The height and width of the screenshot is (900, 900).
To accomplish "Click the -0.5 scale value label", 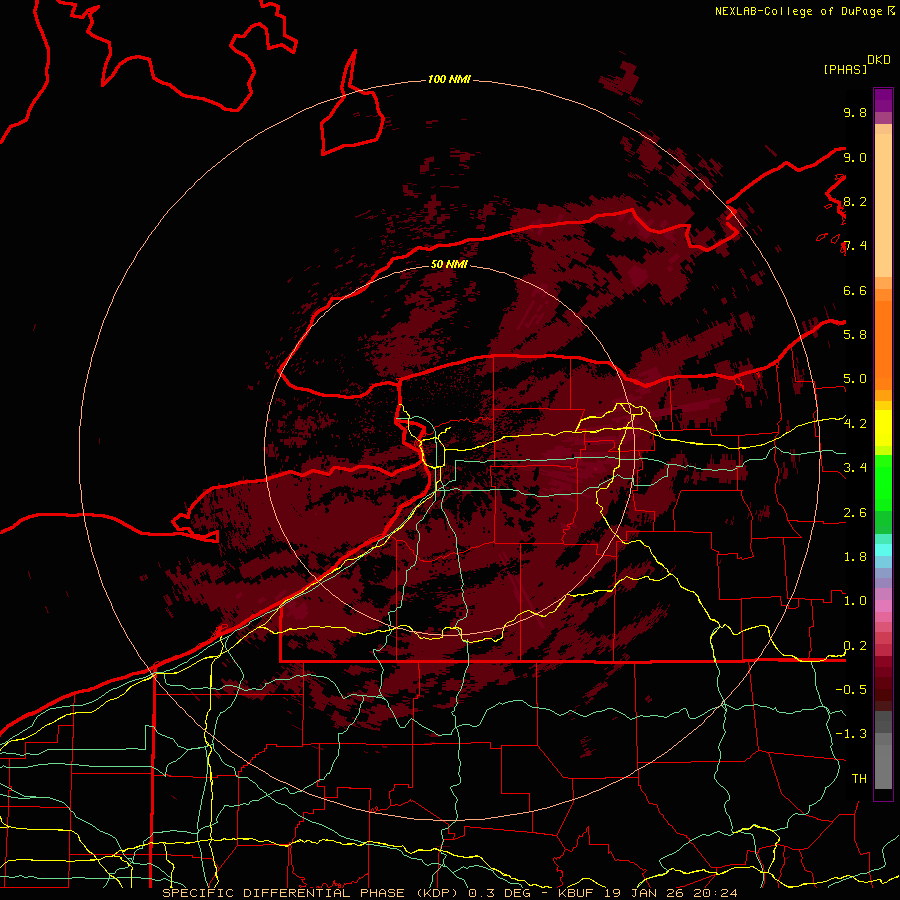I will pyautogui.click(x=851, y=690).
